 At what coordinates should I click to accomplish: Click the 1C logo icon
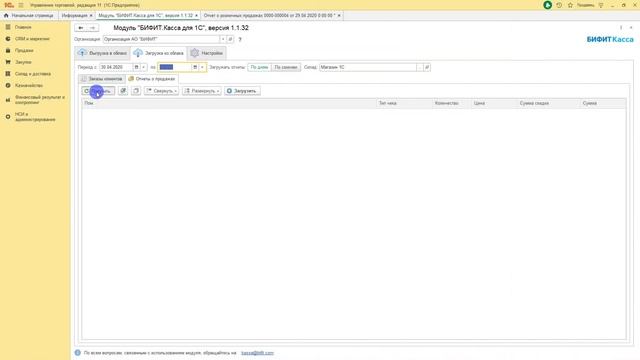9,5
